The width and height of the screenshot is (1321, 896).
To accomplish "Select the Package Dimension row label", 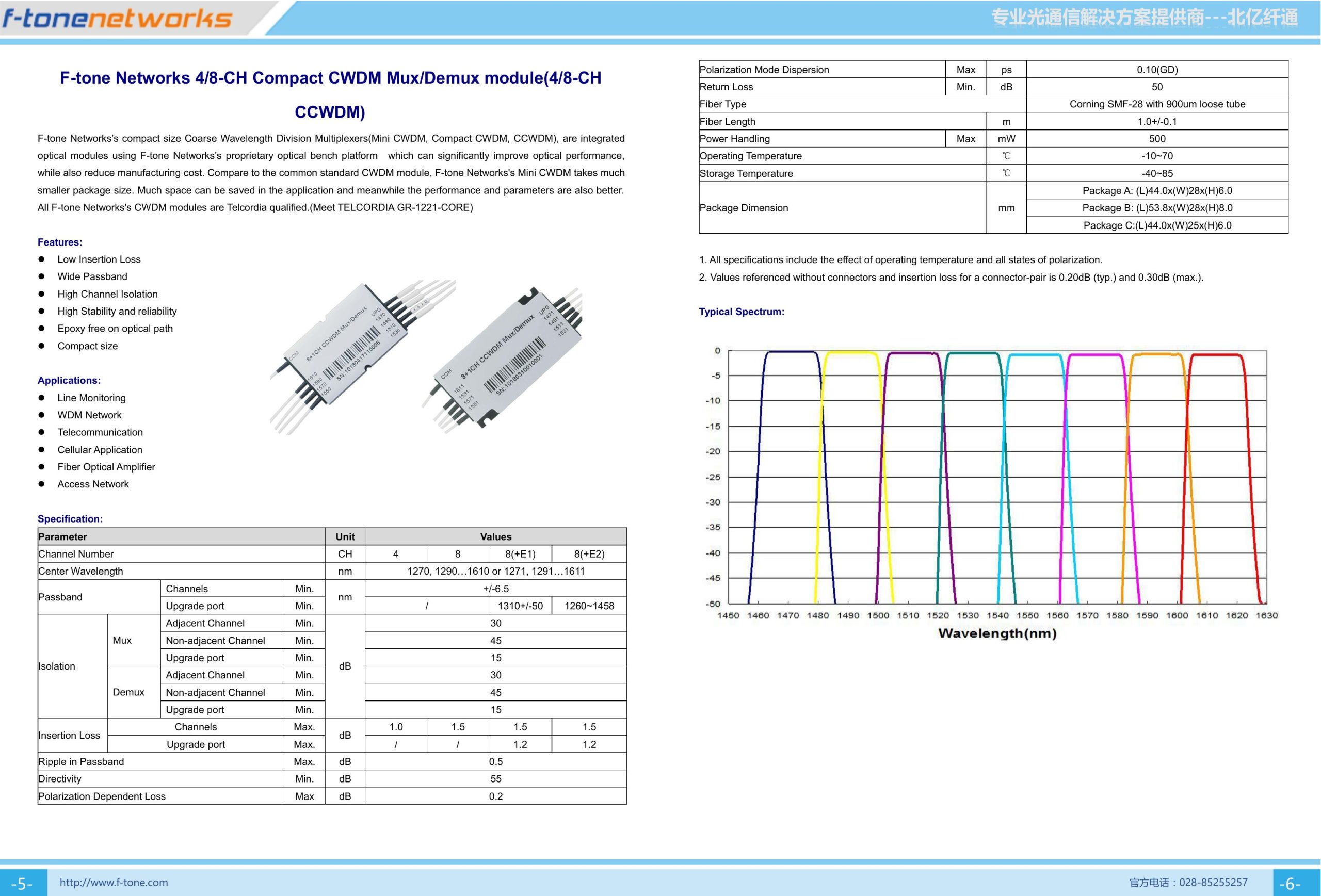I will click(x=744, y=208).
